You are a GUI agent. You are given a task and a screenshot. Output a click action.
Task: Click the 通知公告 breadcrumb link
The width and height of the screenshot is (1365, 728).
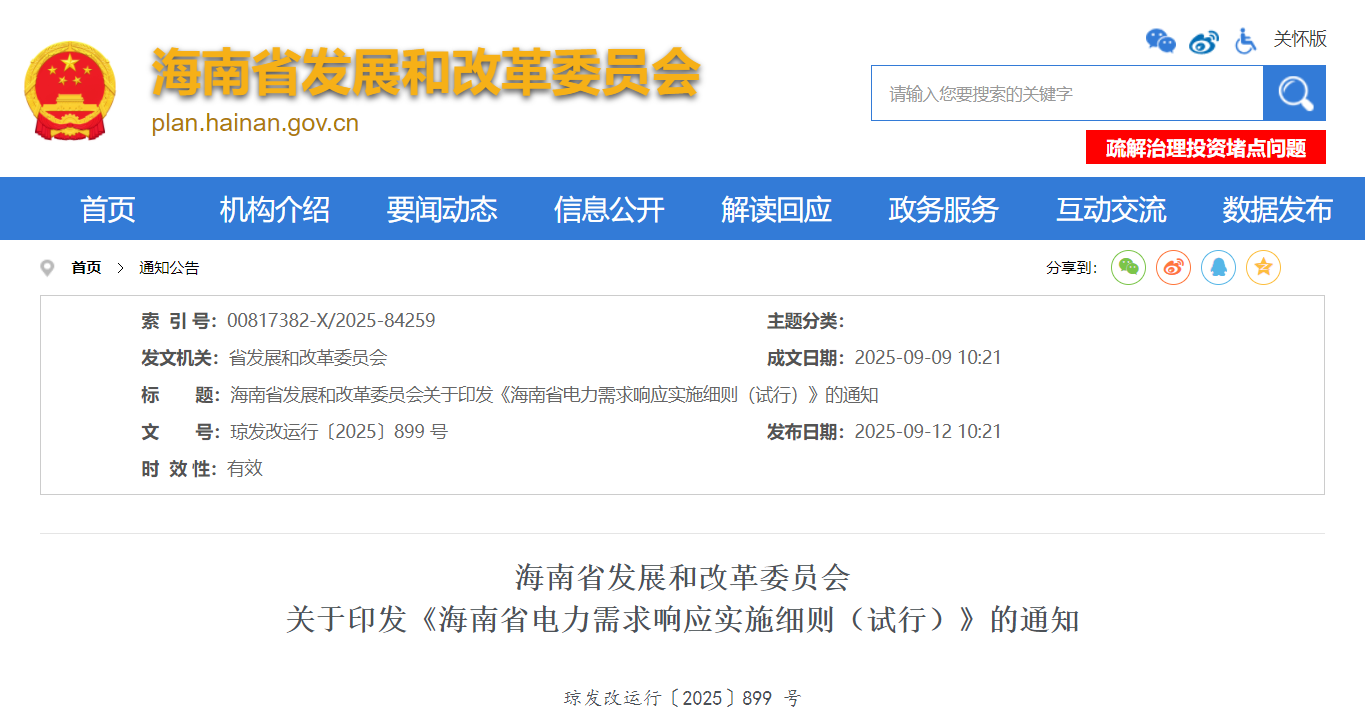coord(169,268)
